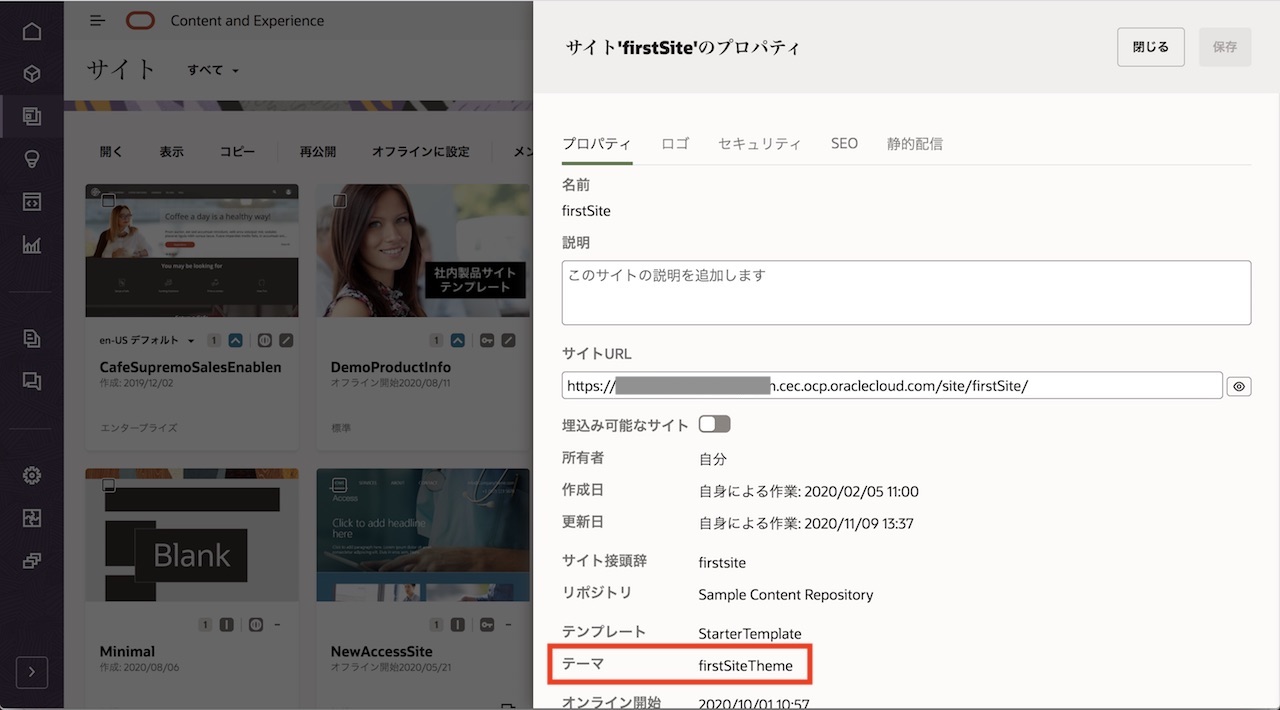
Task: Switch to the セキュリティ tab
Action: pos(759,144)
